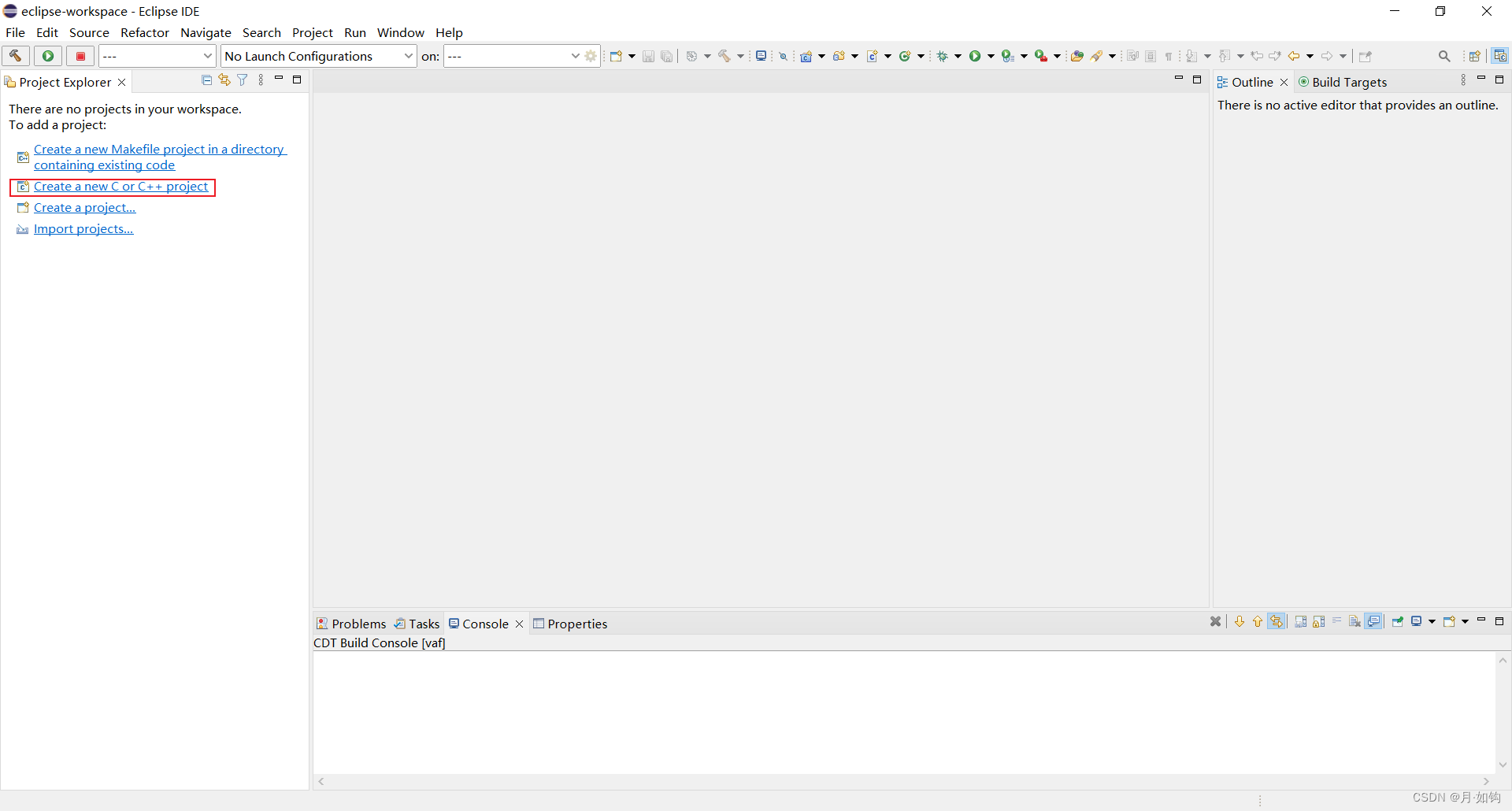
Task: Run the last launched application
Action: click(x=976, y=56)
